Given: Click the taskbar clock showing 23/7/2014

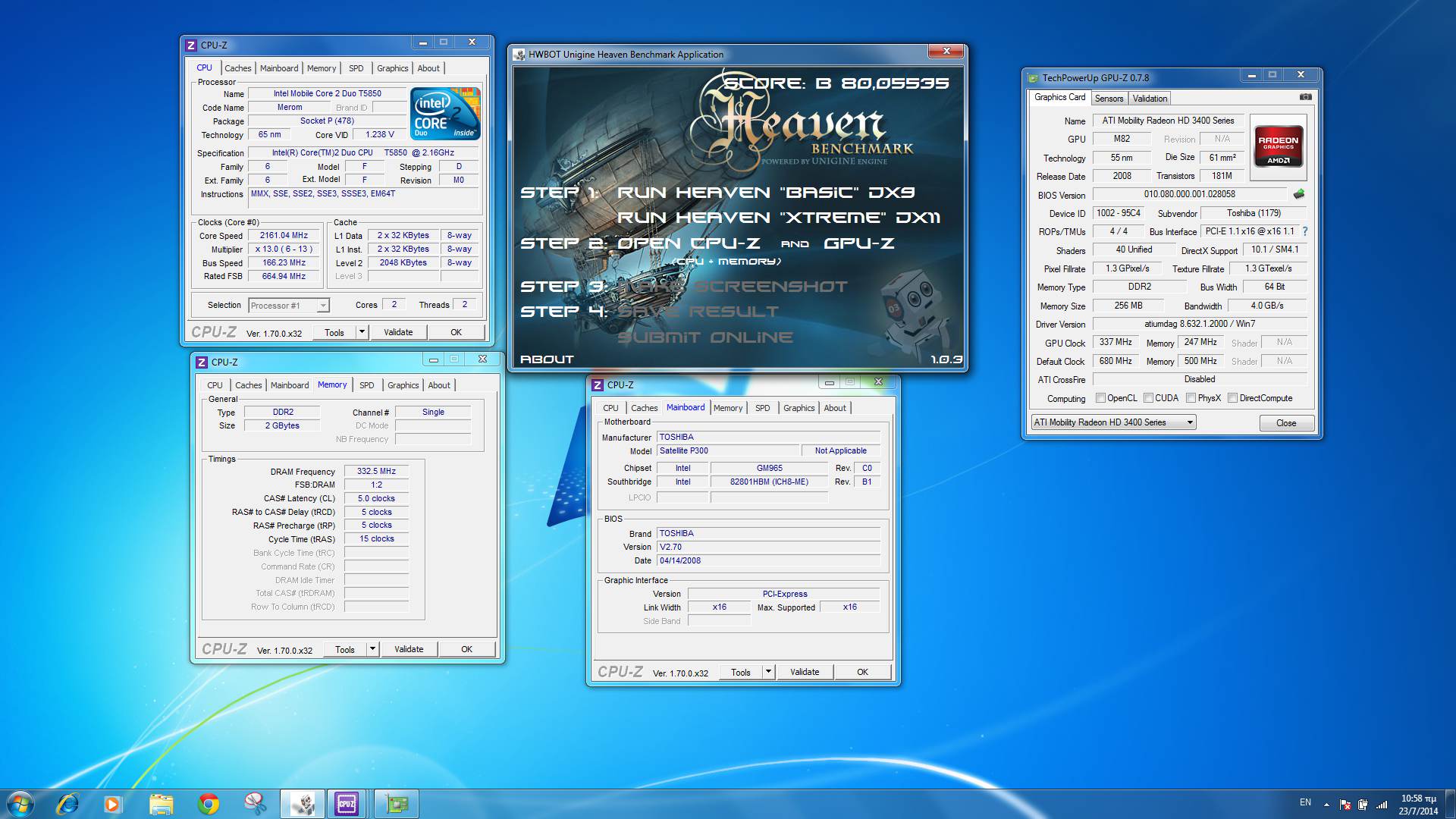Looking at the screenshot, I should point(1418,805).
